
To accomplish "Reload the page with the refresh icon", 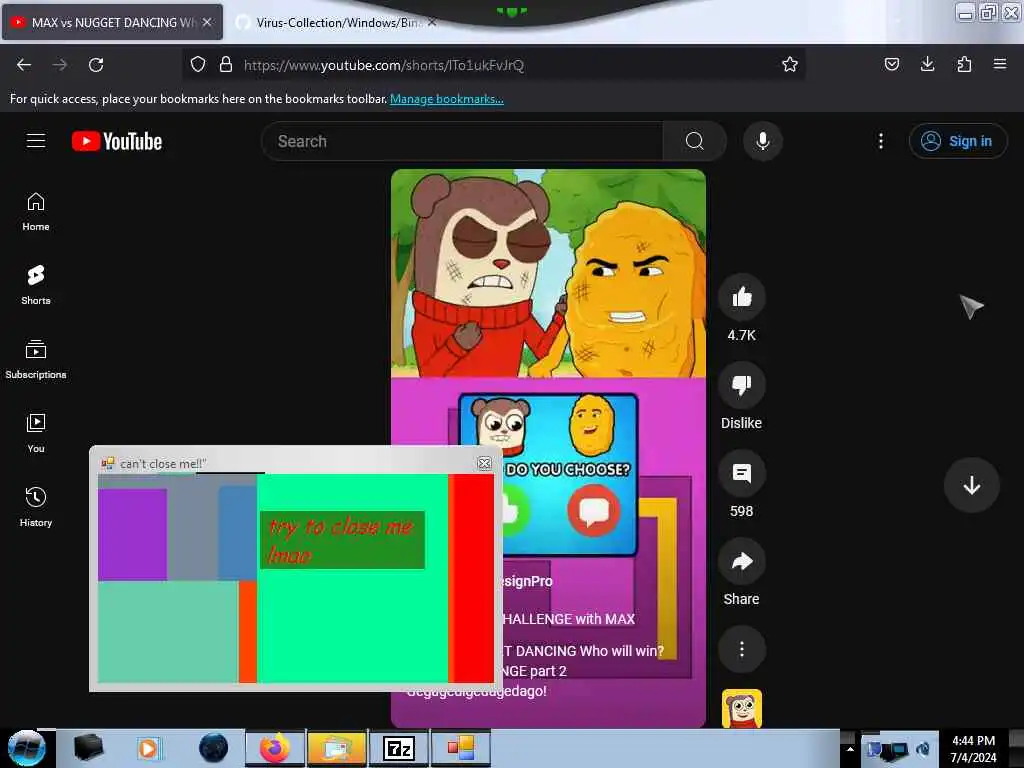I will [96, 65].
